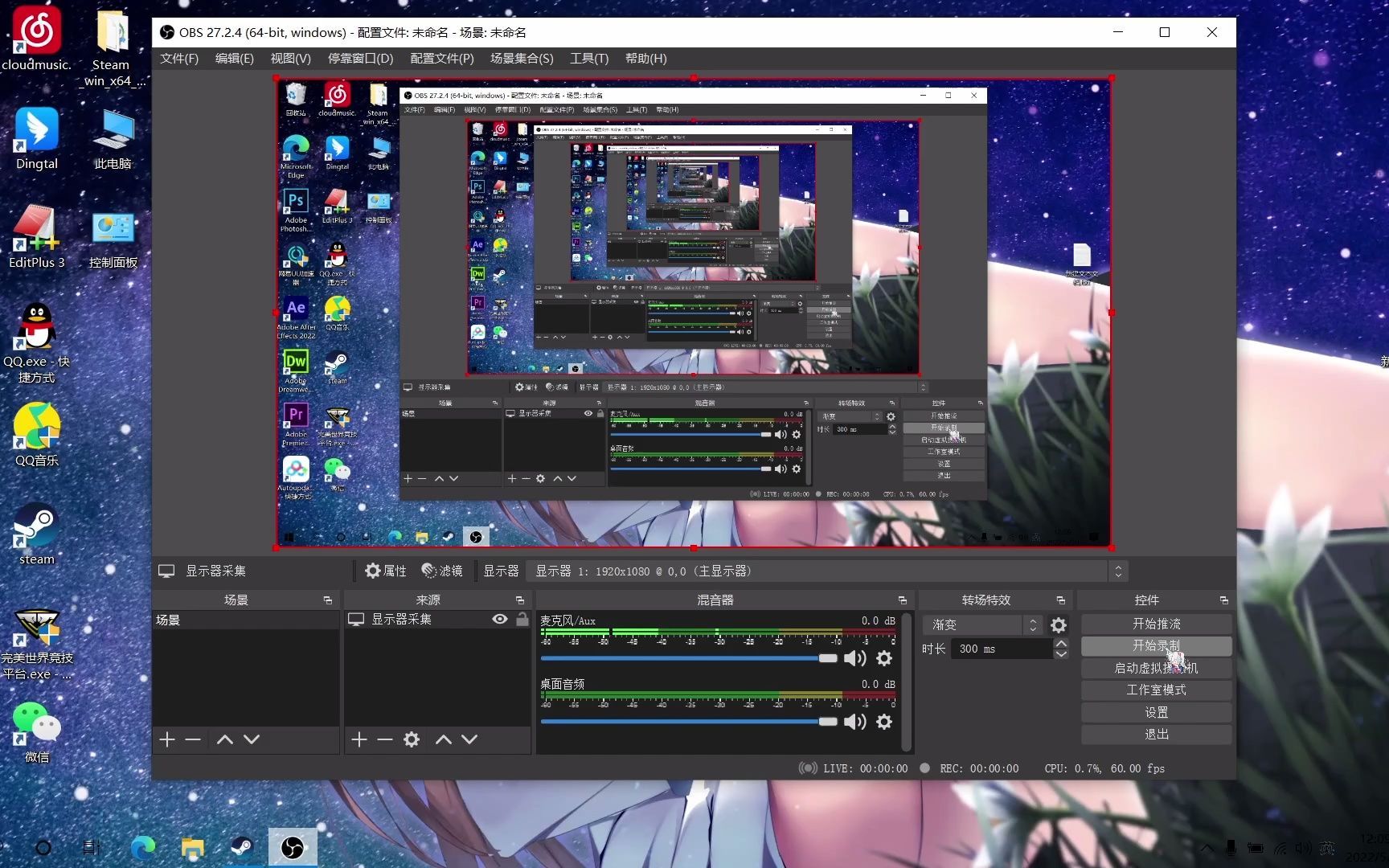Screen dimensions: 1389x868
Task: Mute the 麦克风/Aux speaker icon
Action: click(855, 658)
